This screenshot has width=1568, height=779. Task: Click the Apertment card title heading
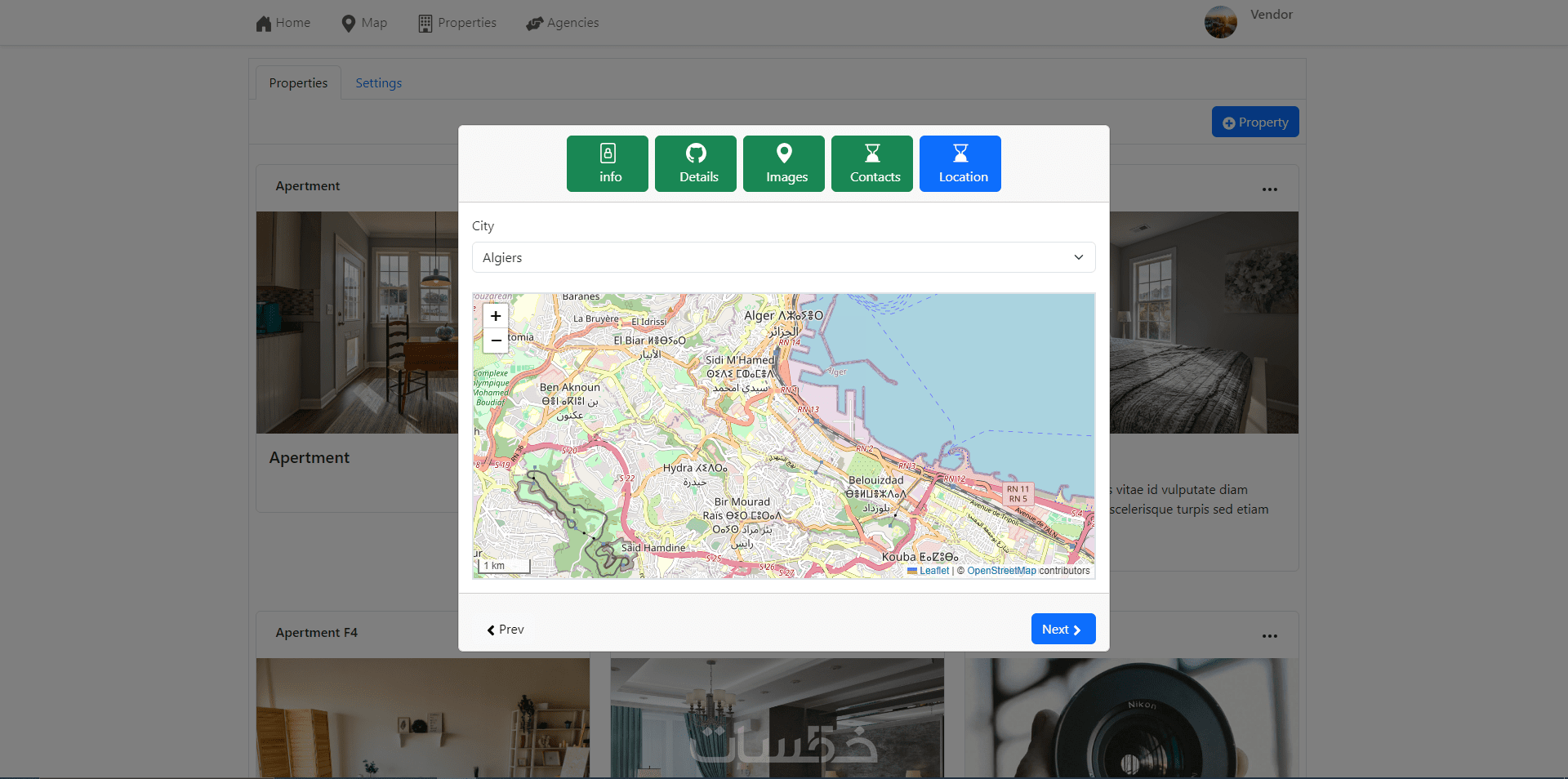coord(310,458)
